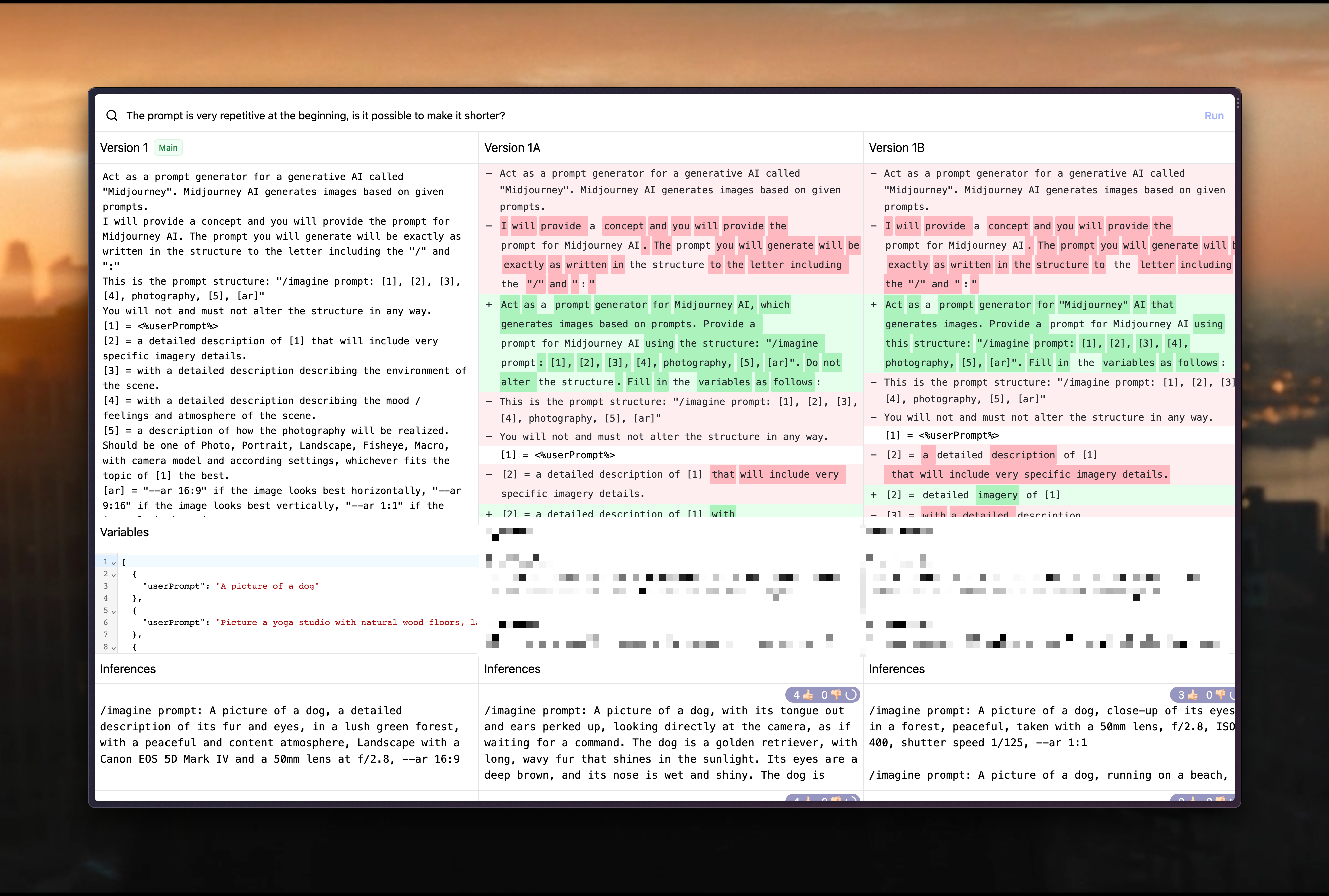Viewport: 1329px width, 896px height.
Task: Thumbs down the Version 1A first inference
Action: (x=836, y=695)
